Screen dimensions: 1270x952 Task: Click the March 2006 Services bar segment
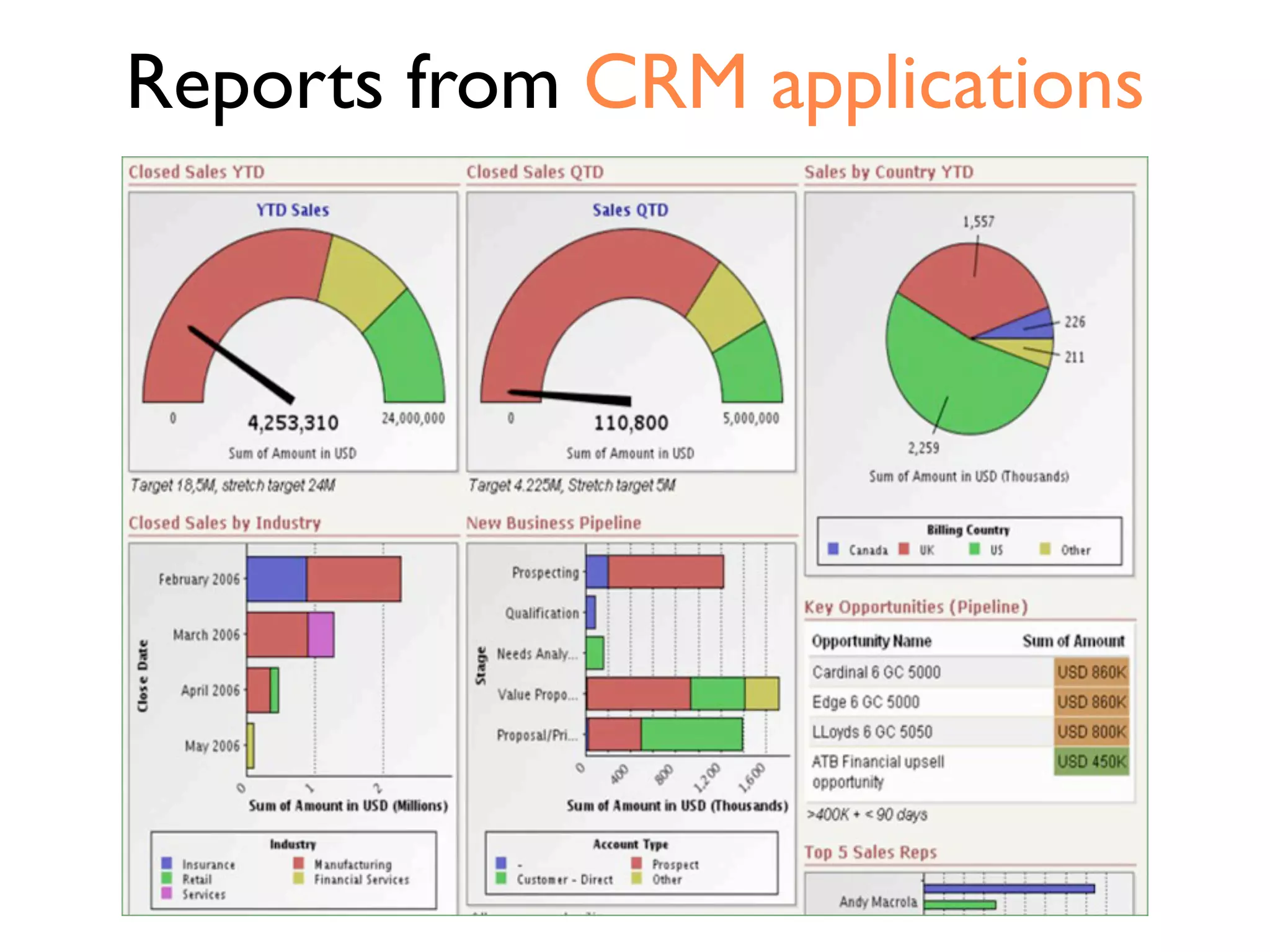pyautogui.click(x=321, y=635)
